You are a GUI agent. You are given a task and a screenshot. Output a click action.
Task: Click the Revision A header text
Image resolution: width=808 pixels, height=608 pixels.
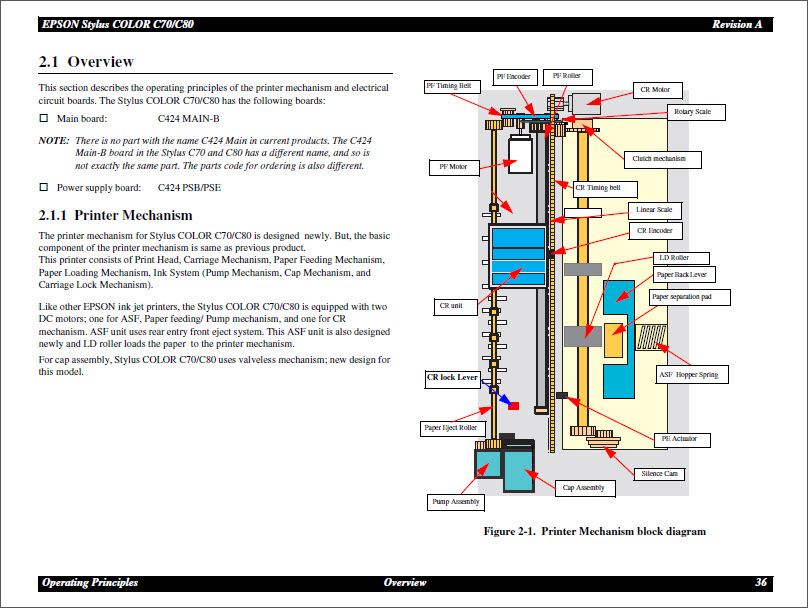[738, 23]
